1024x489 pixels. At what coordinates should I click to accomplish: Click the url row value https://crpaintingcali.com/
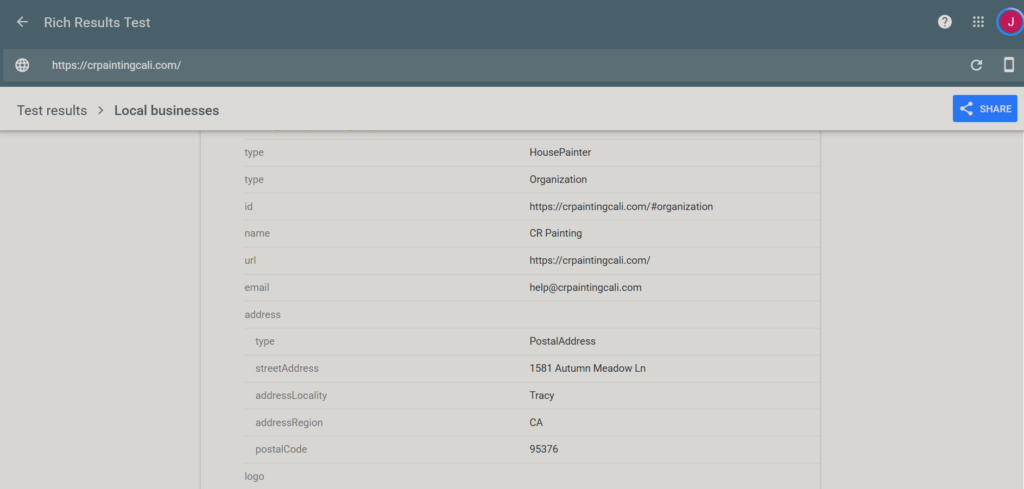[x=590, y=260]
